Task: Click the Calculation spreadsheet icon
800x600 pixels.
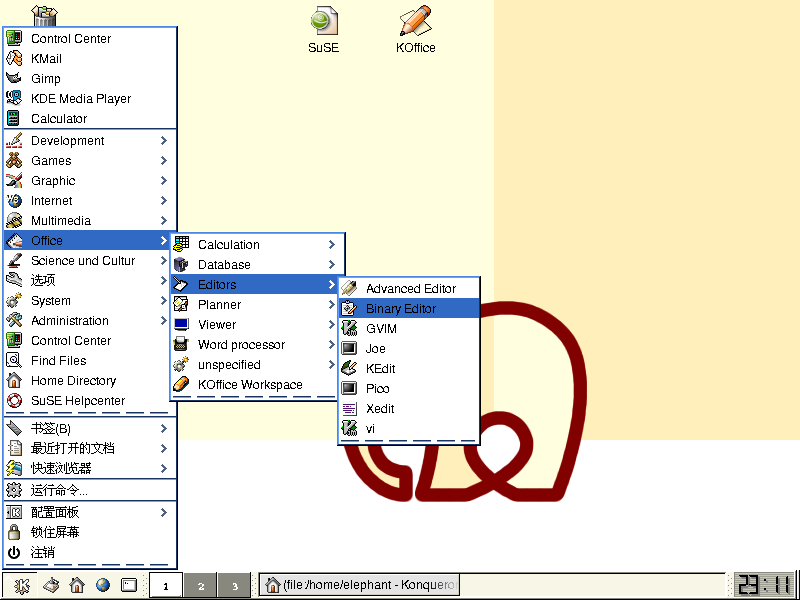Action: [181, 244]
